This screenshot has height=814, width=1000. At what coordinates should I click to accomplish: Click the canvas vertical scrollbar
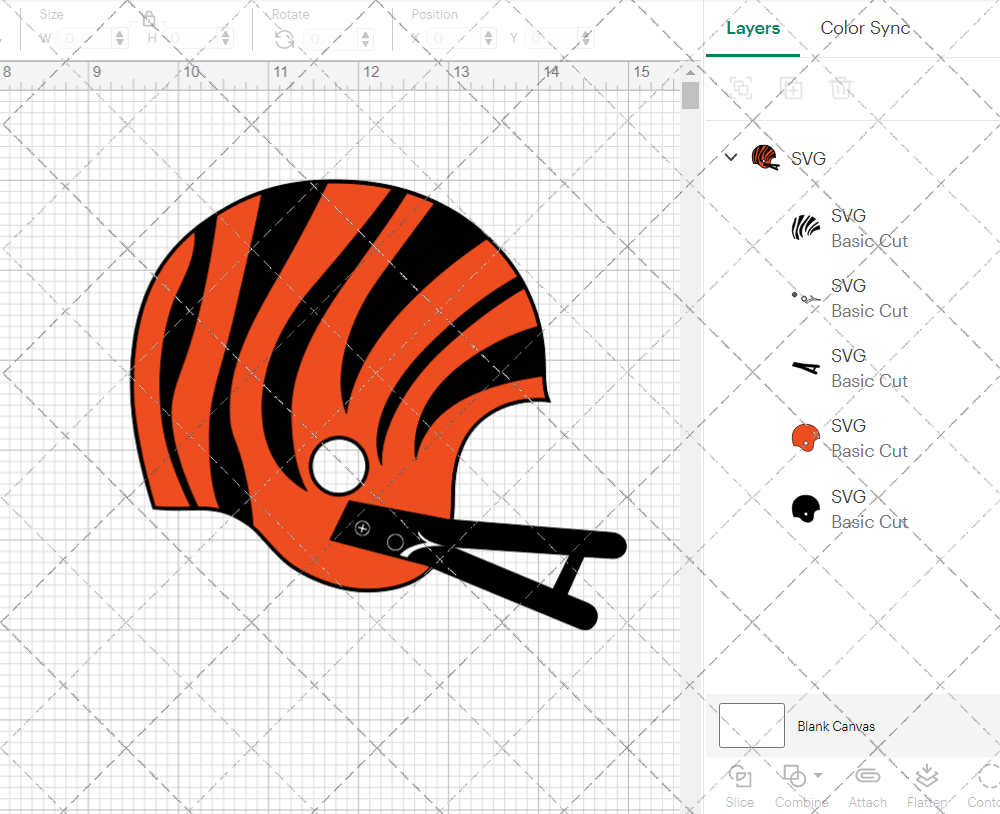coord(690,96)
